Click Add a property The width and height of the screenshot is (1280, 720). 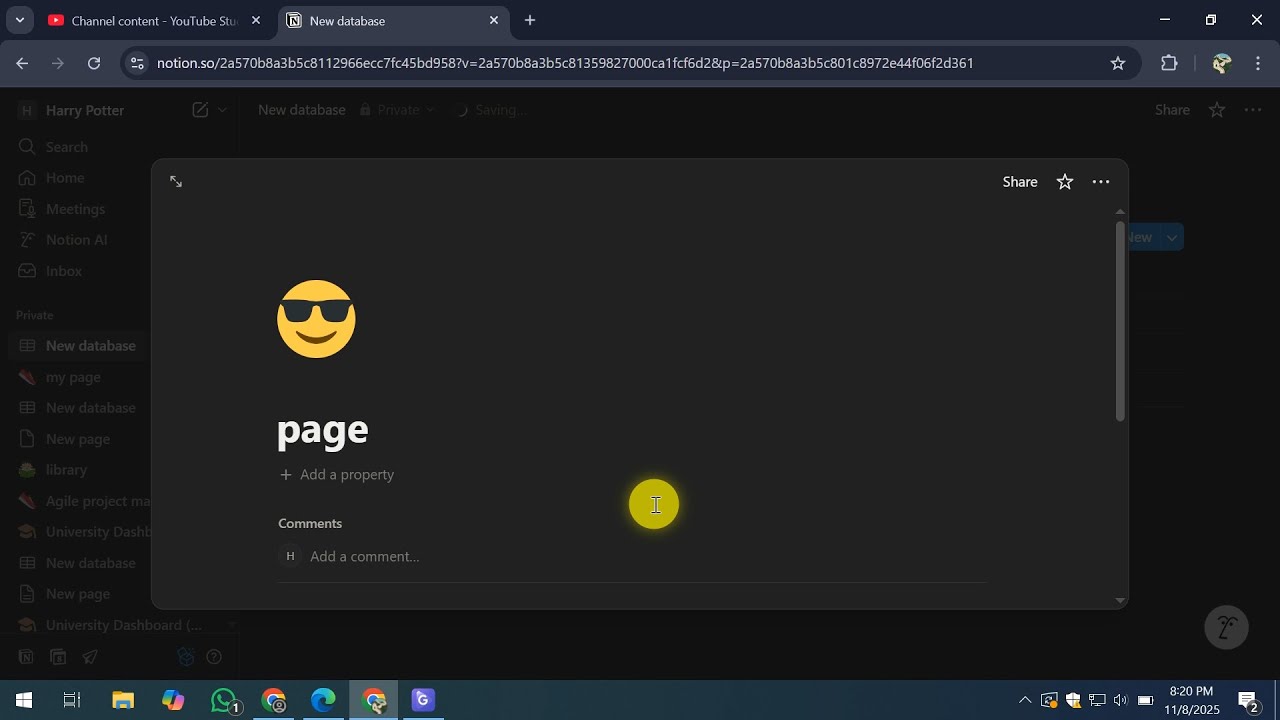[337, 474]
